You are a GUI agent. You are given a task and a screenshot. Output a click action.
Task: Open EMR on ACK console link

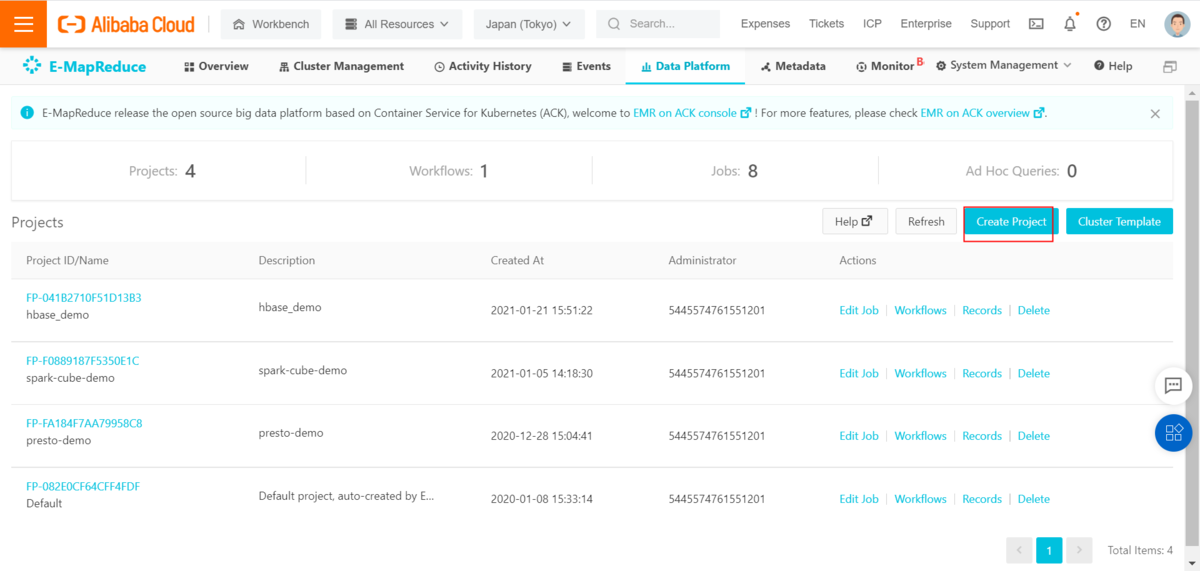pyautogui.click(x=691, y=113)
